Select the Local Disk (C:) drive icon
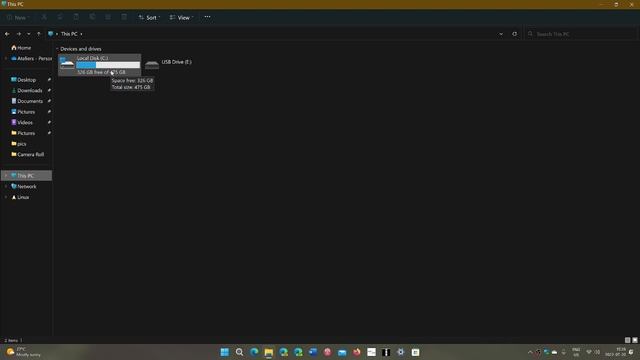Screen dimensions: 640x360 pos(67,63)
